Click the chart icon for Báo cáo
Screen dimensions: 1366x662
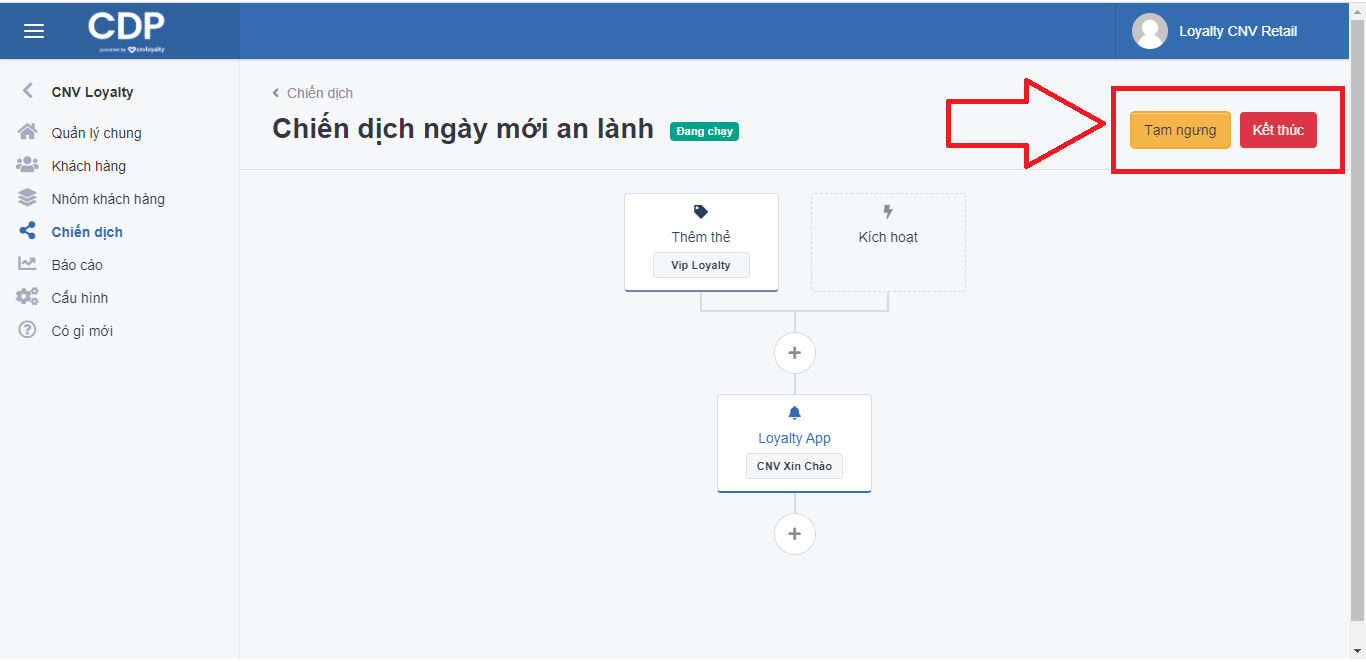pos(28,264)
